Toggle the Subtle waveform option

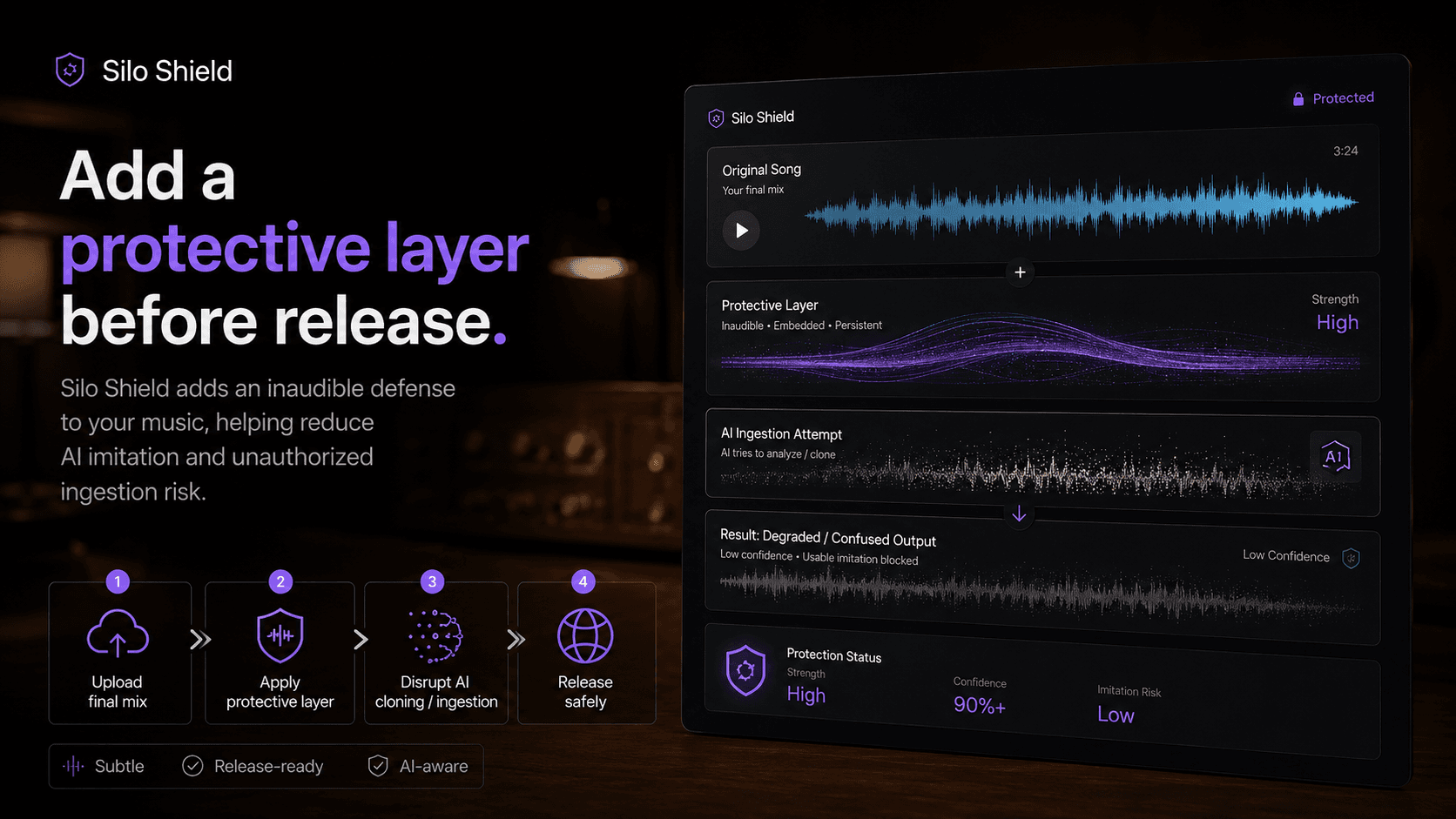[74, 766]
